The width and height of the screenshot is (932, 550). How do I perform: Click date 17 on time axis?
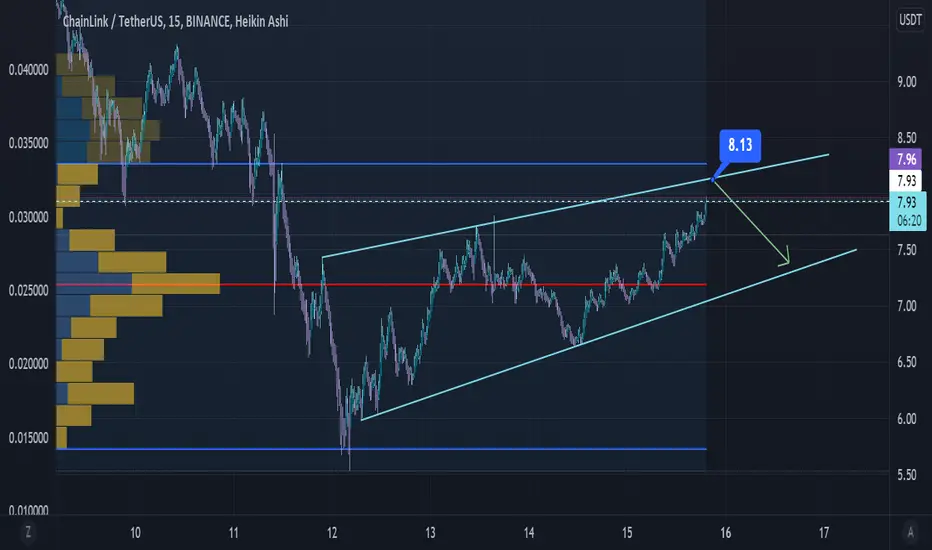(x=824, y=533)
